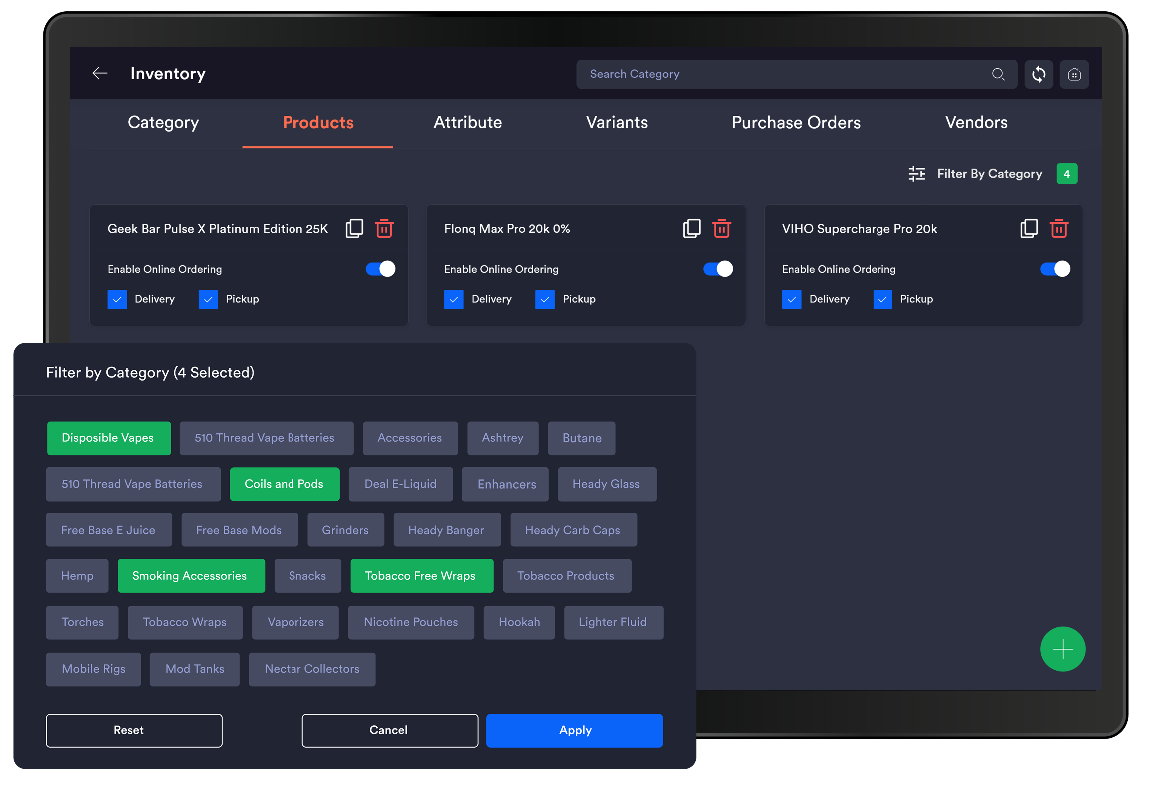Uncheck Delivery for Flonq Max Pro 20k
The image size is (1172, 788).
(x=454, y=299)
